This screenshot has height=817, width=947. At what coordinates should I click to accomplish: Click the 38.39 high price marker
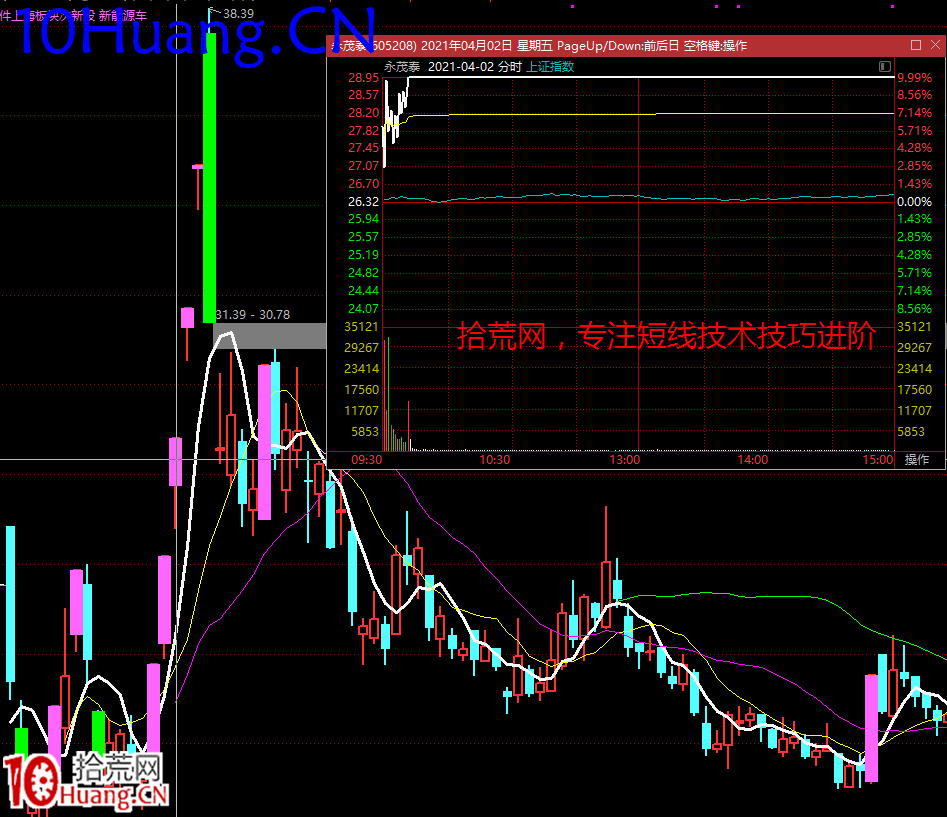click(x=239, y=13)
